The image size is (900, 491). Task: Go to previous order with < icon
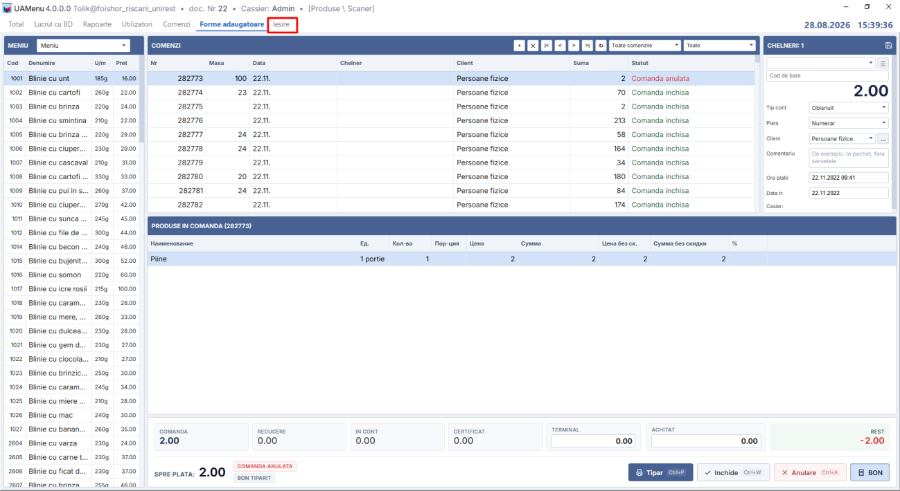click(560, 45)
